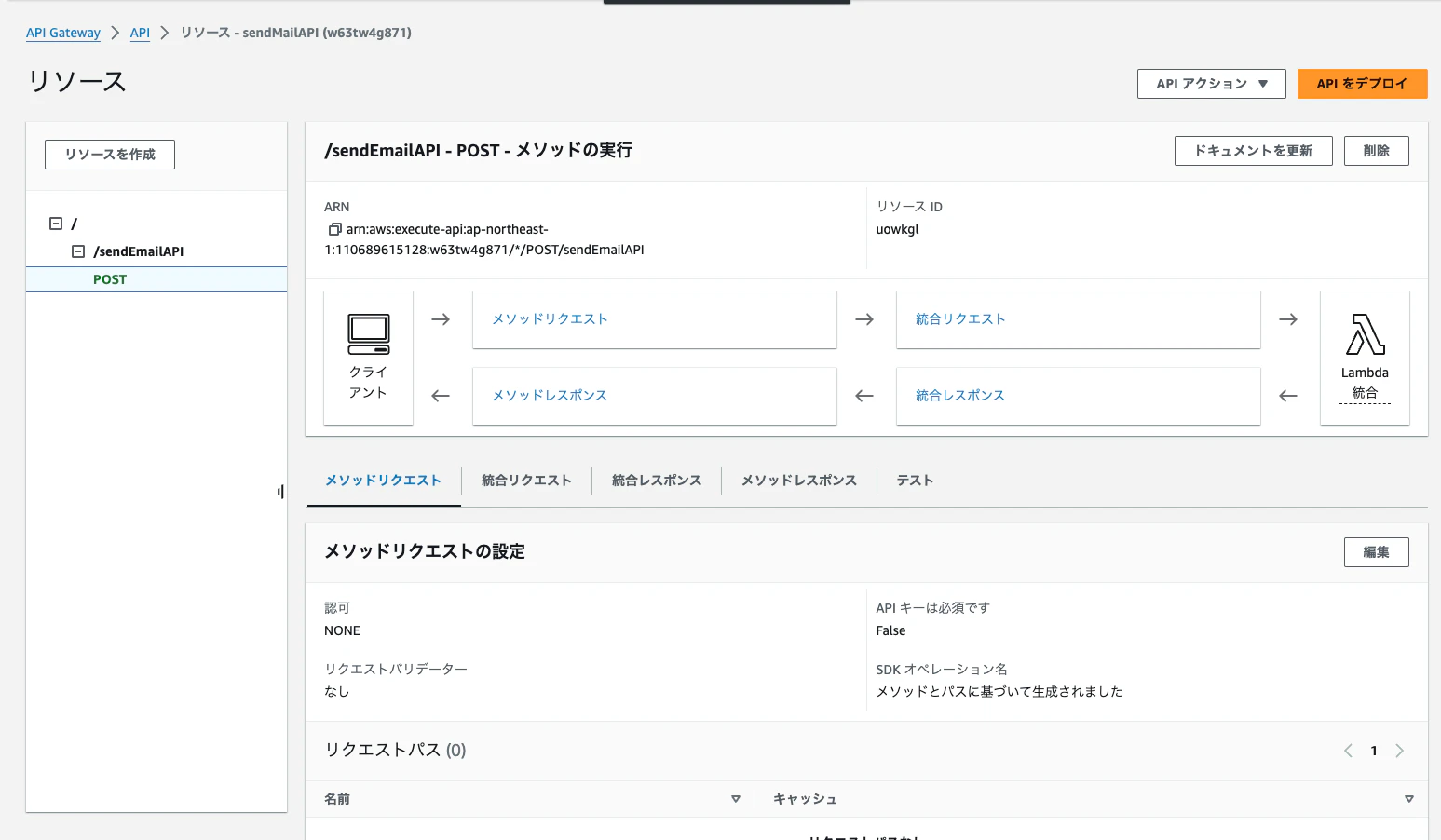Screen dimensions: 1441x840
Task: Click API をデプロイ button
Action: [1362, 84]
